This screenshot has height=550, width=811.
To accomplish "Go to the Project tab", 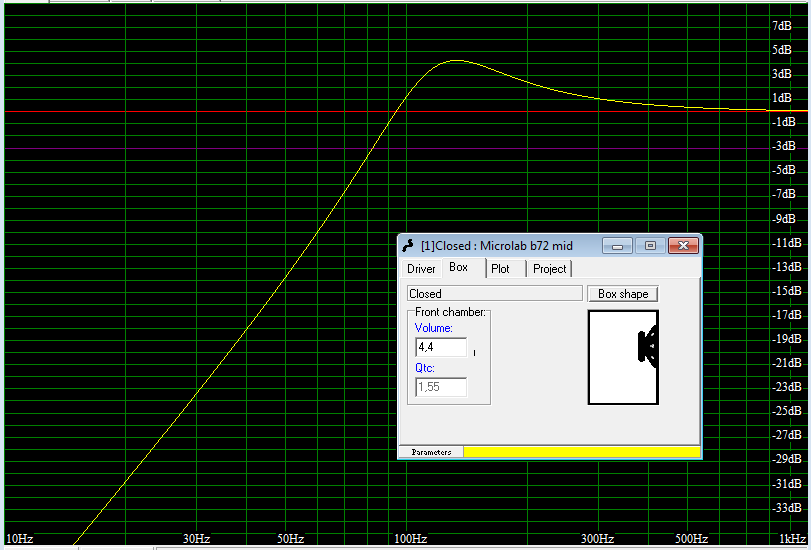I will tap(549, 269).
